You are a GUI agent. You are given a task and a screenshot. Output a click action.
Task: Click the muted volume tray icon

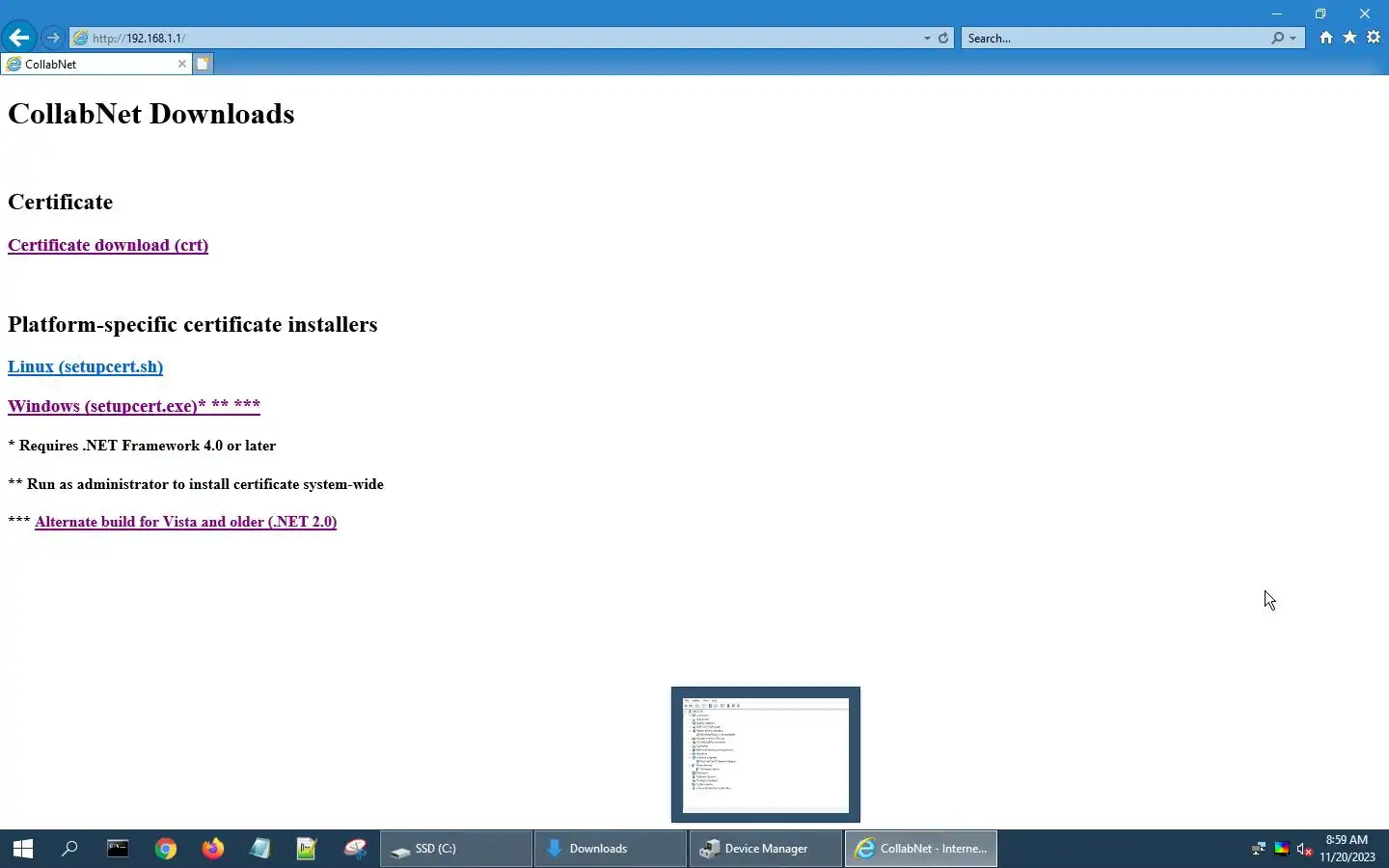tap(1305, 849)
